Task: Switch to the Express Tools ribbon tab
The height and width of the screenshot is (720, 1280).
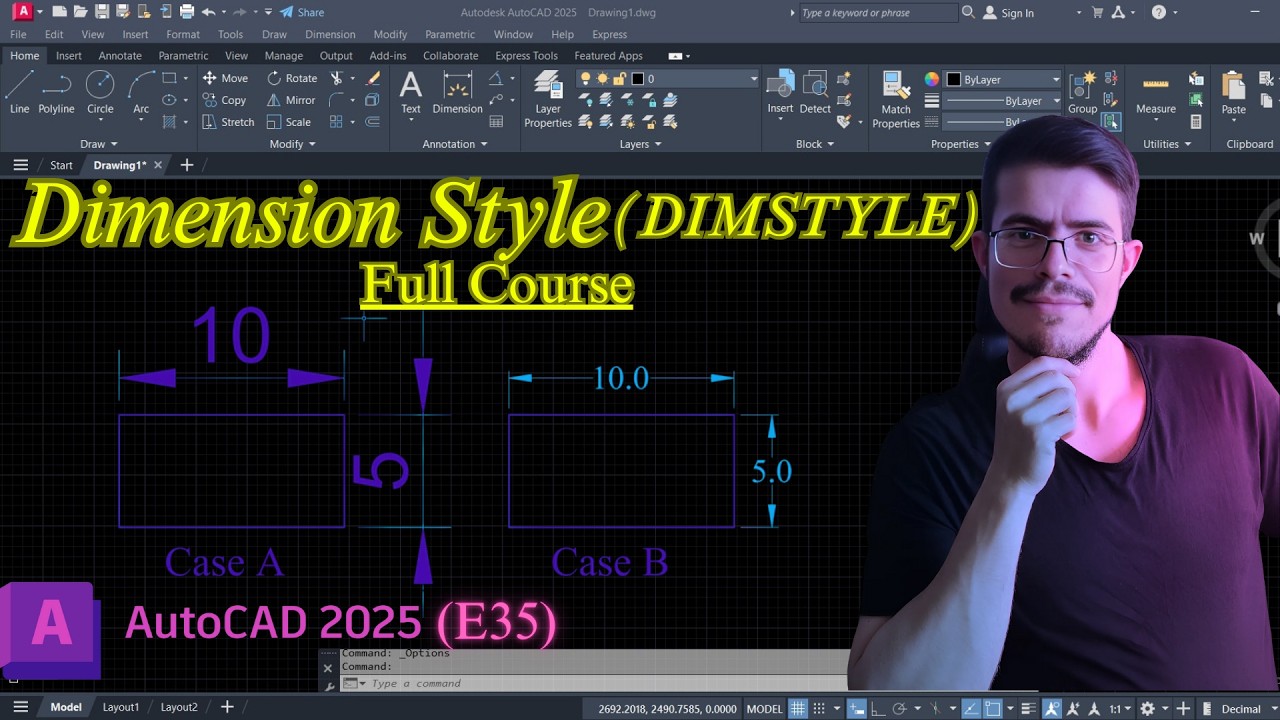Action: pyautogui.click(x=526, y=56)
